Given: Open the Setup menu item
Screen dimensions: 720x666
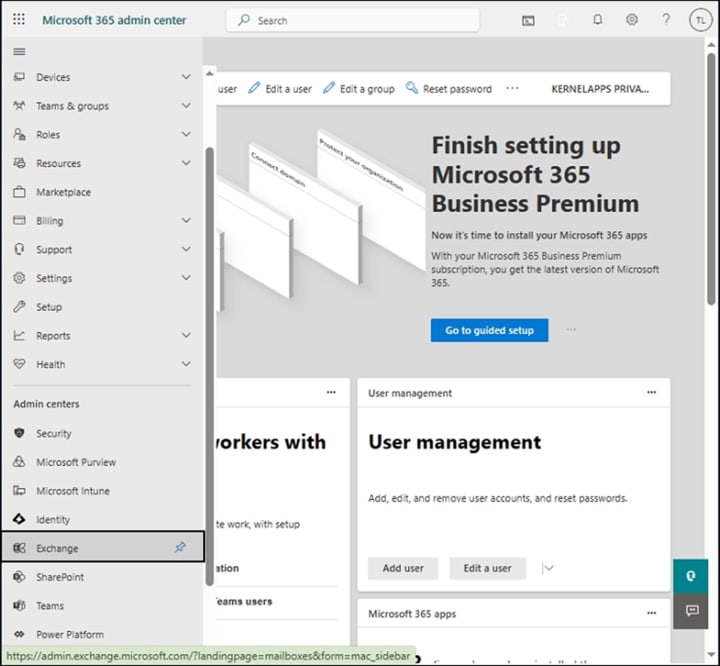Looking at the screenshot, I should click(102, 307).
